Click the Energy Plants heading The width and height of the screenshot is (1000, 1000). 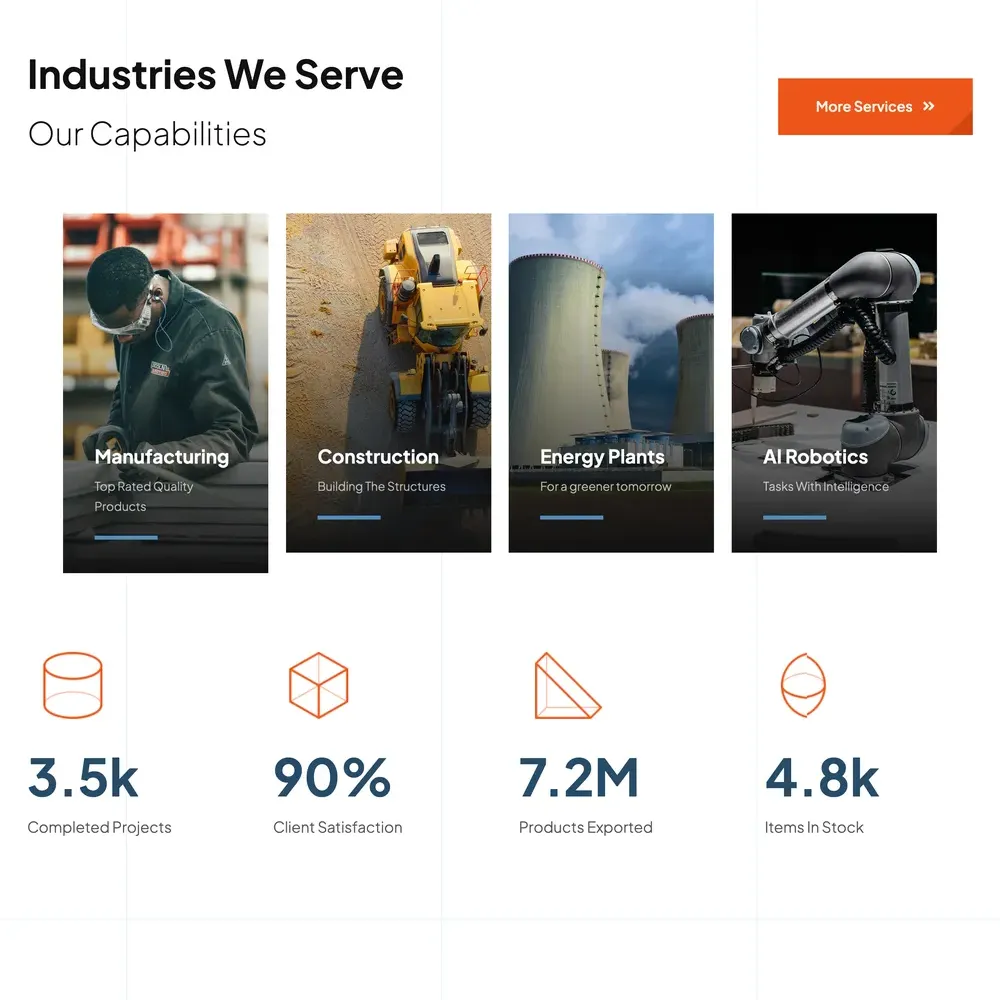pos(602,457)
